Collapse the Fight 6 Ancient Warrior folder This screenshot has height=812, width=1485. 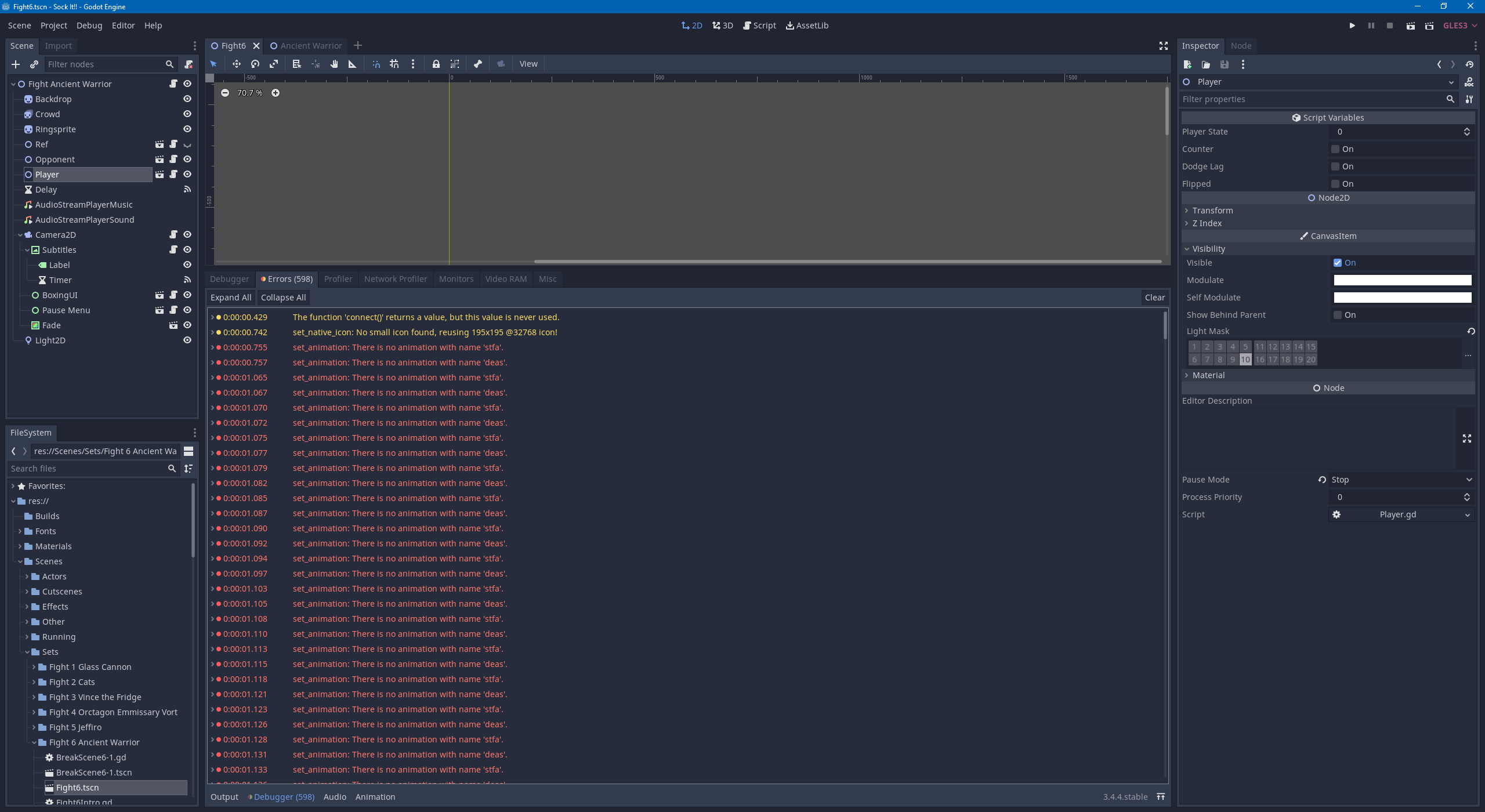pyautogui.click(x=34, y=742)
